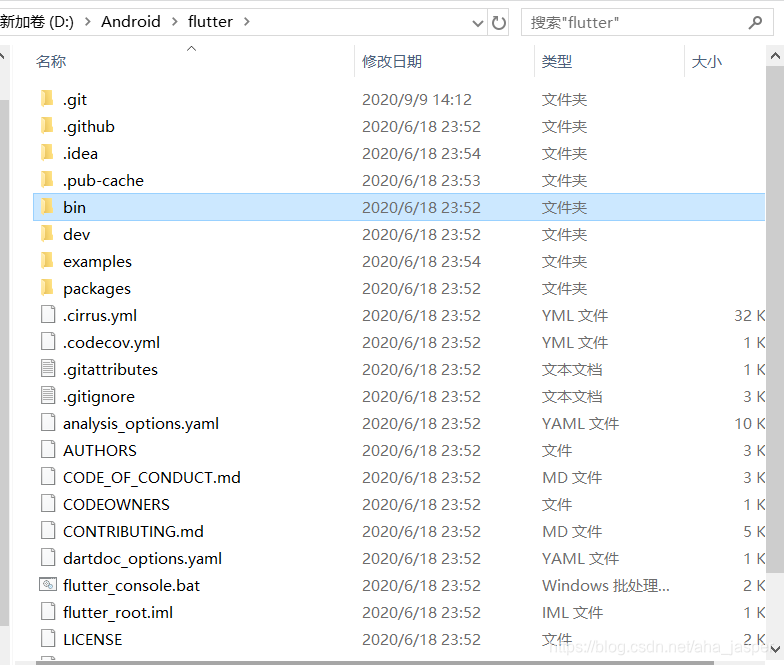This screenshot has width=784, height=665.
Task: Click the .gitignore text document icon
Action: 48,396
